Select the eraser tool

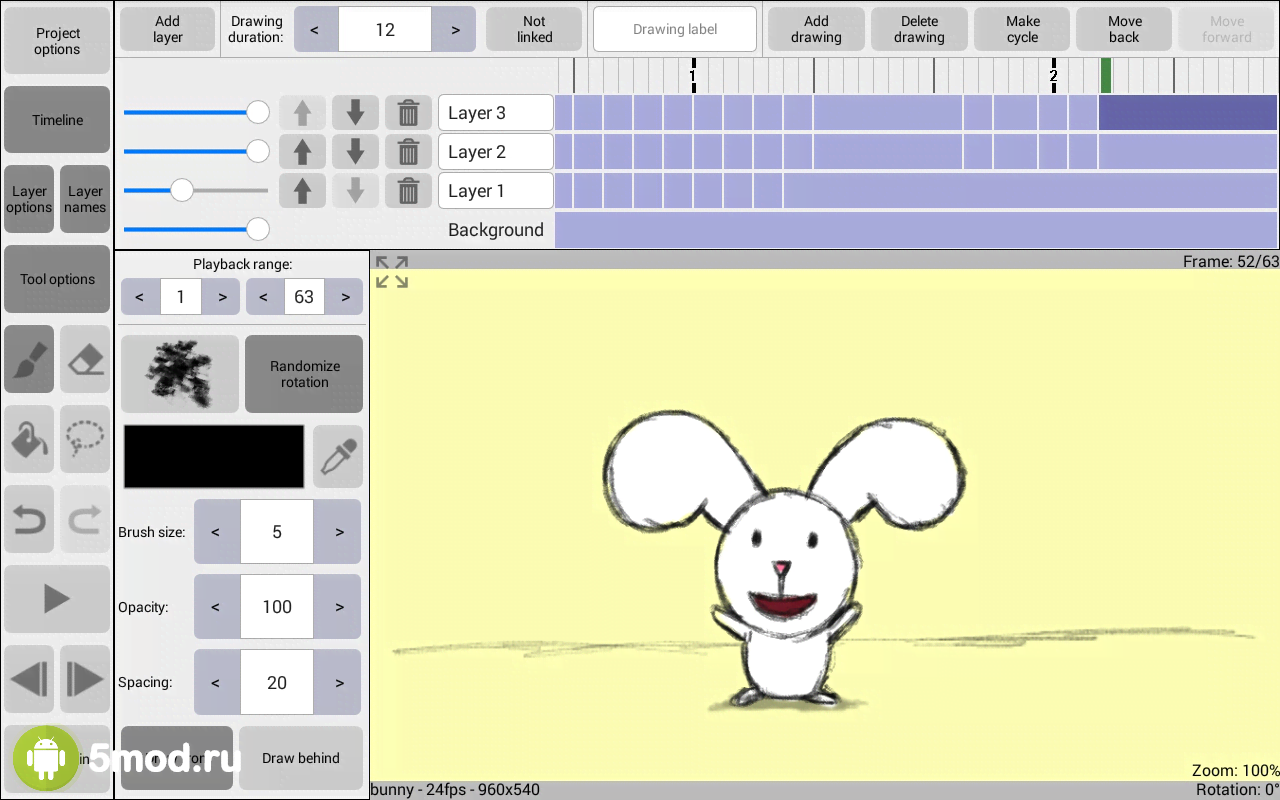tap(85, 359)
